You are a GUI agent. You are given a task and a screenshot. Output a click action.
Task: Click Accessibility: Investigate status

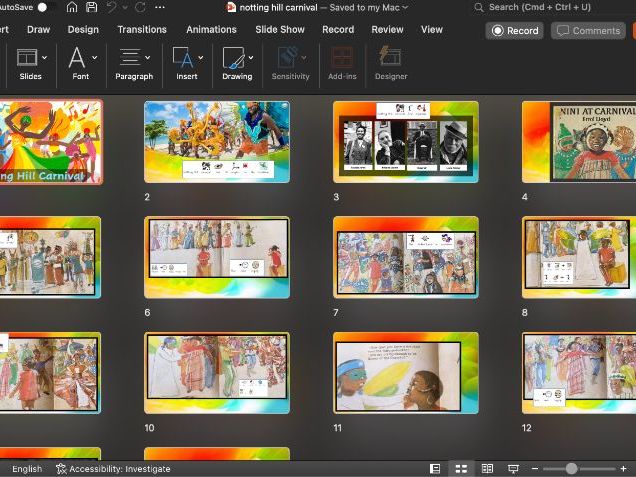113,469
